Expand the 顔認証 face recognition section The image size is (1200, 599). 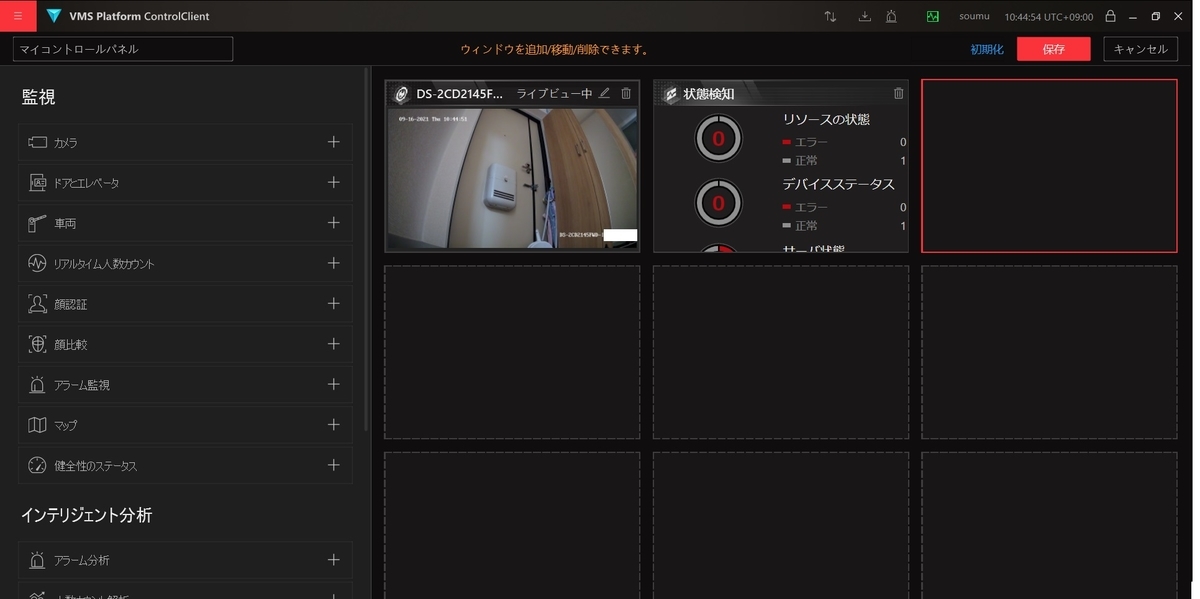334,303
